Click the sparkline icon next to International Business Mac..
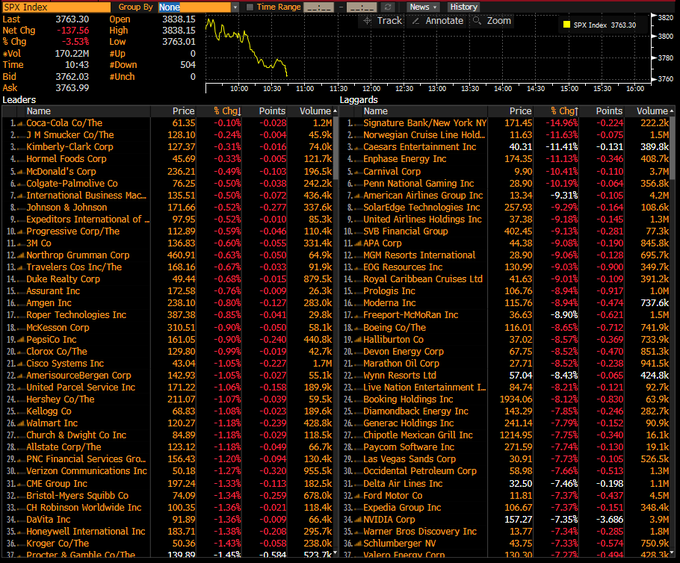Screen dimensions: 680x563 [20, 196]
